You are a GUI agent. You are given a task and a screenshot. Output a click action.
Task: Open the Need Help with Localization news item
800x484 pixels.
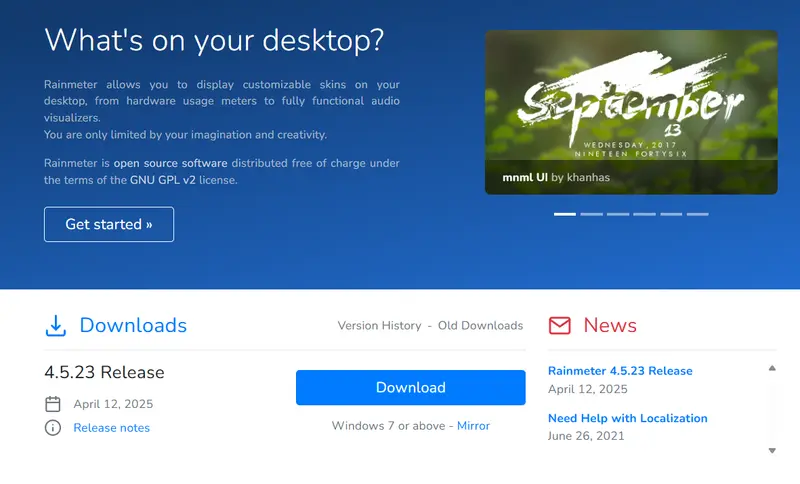(627, 418)
